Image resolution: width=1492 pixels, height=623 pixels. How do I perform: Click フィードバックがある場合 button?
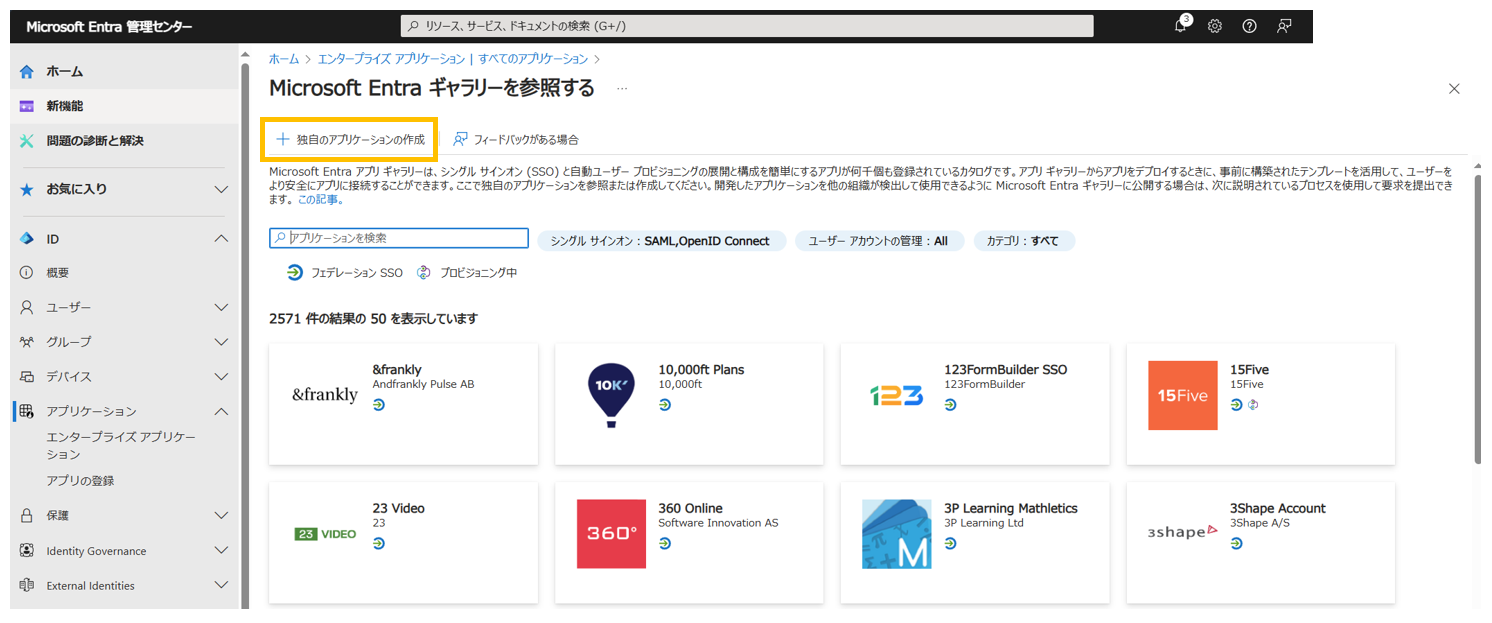pos(516,140)
